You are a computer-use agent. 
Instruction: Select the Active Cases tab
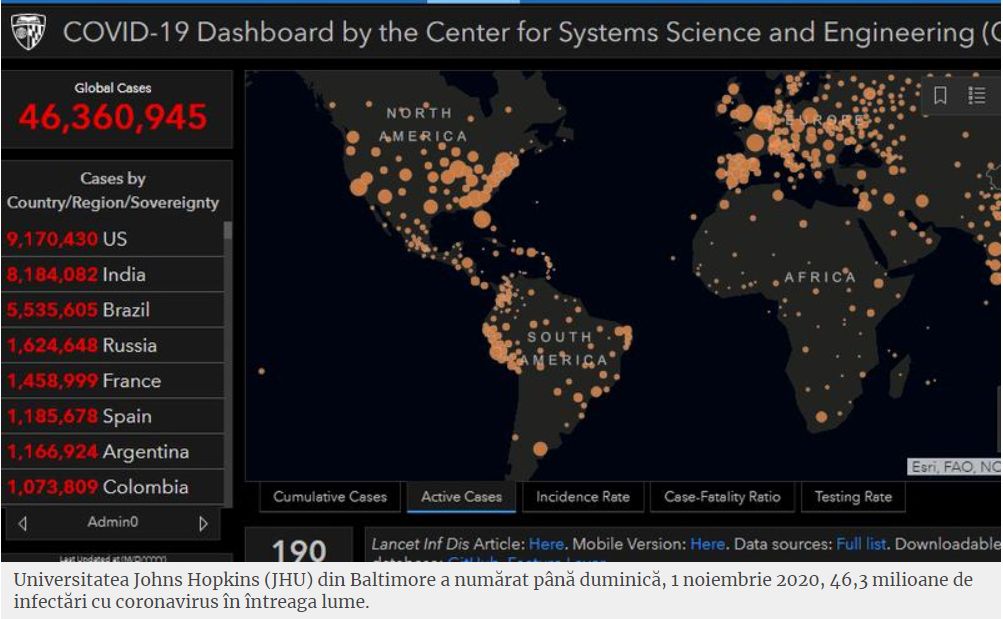(x=461, y=497)
